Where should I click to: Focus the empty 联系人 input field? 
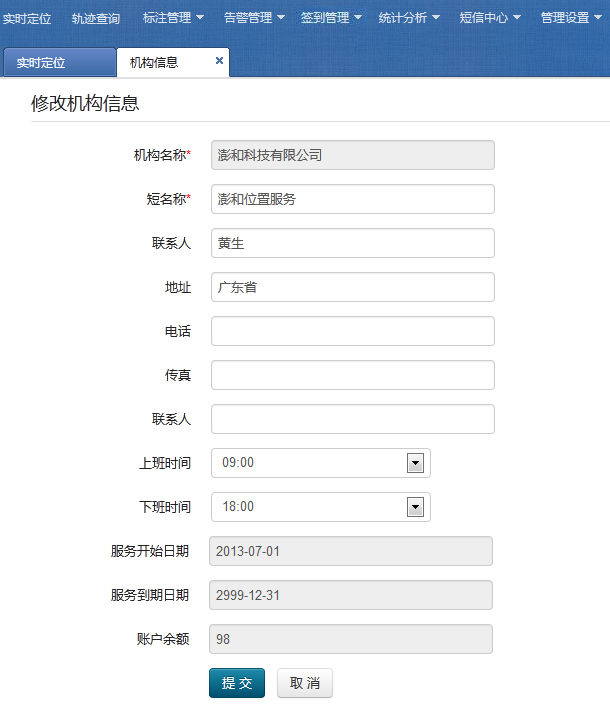pos(352,419)
